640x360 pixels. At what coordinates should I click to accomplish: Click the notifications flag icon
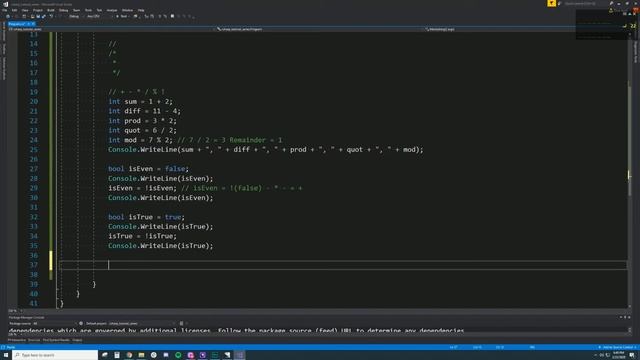tap(551, 3)
